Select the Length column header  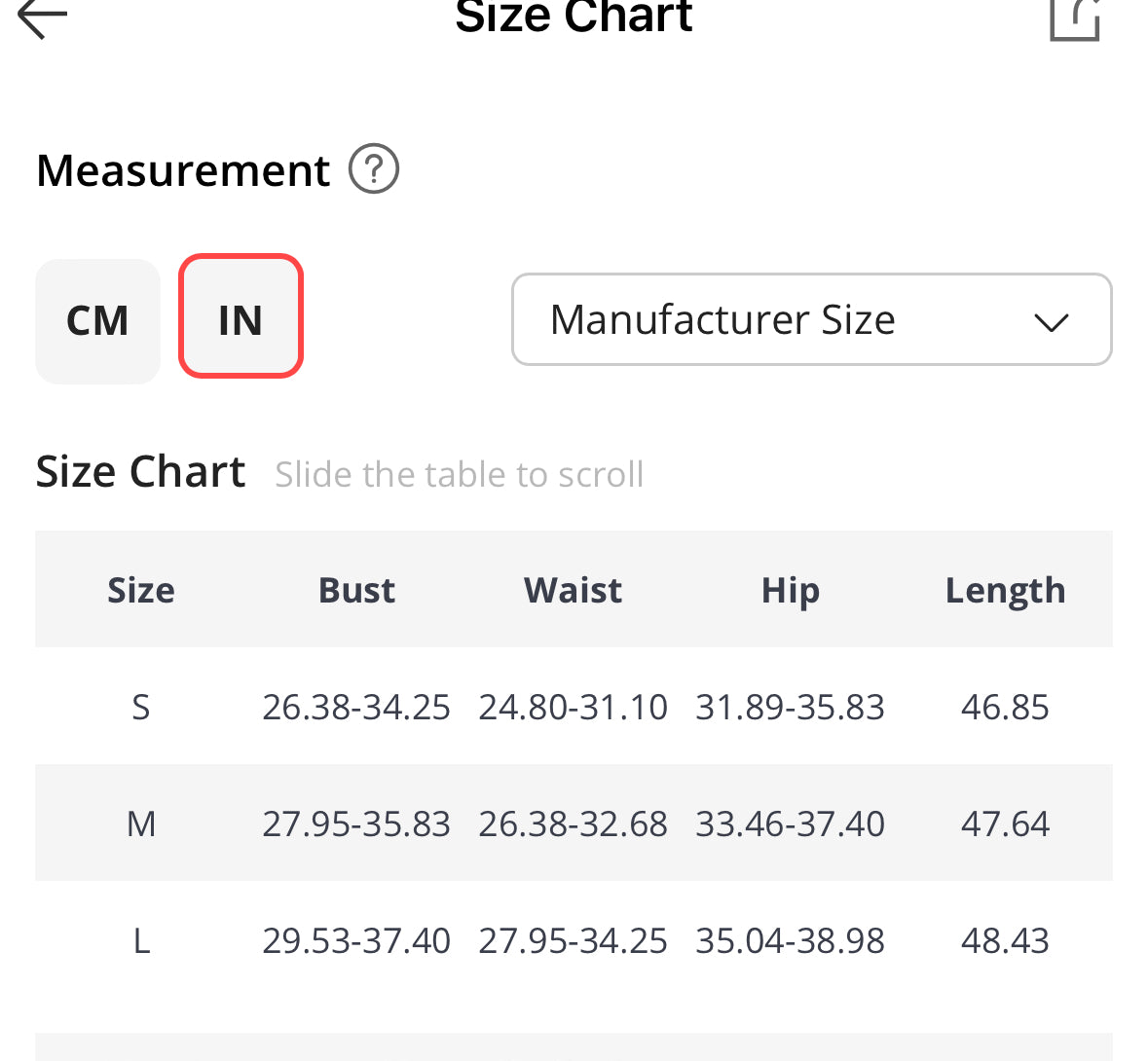tap(1005, 590)
